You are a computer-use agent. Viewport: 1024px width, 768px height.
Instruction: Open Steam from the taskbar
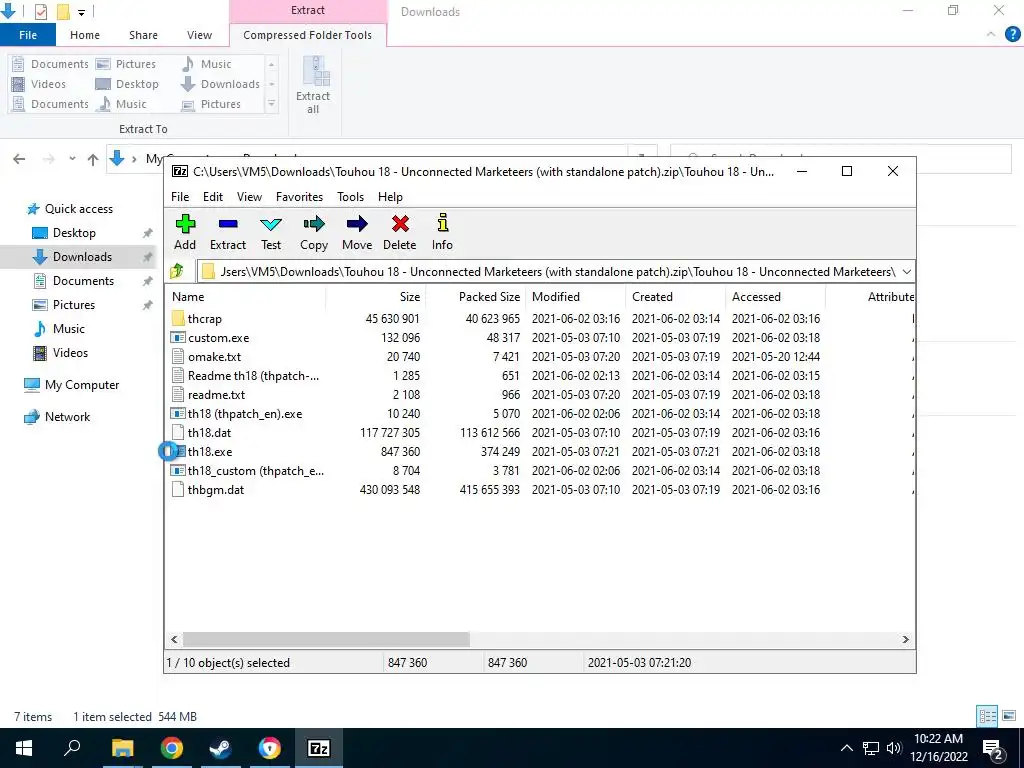tap(220, 748)
